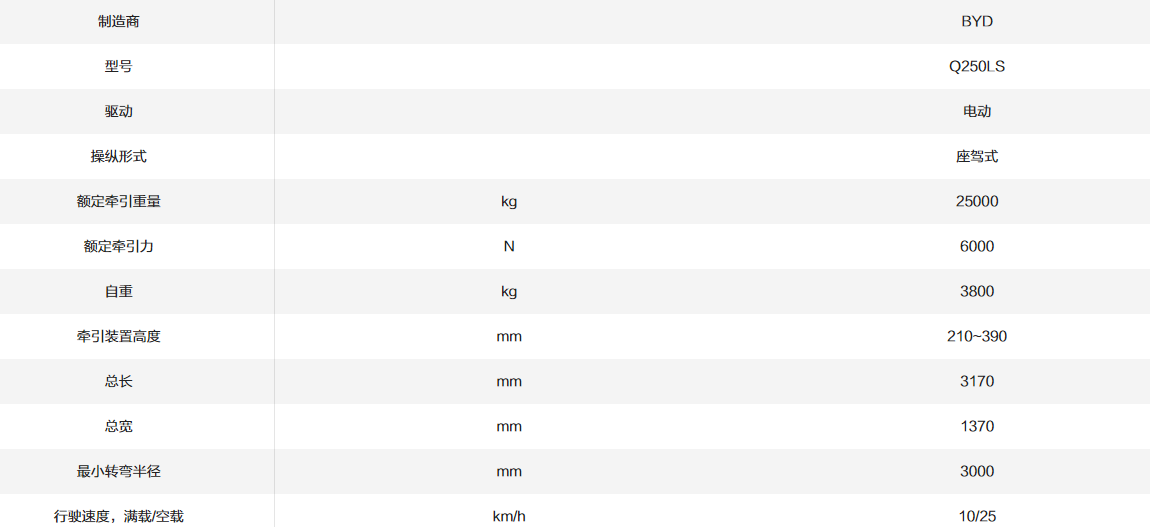Screen dimensions: 1150x527
Task: Select the 6000 traction force value
Action: (976, 246)
